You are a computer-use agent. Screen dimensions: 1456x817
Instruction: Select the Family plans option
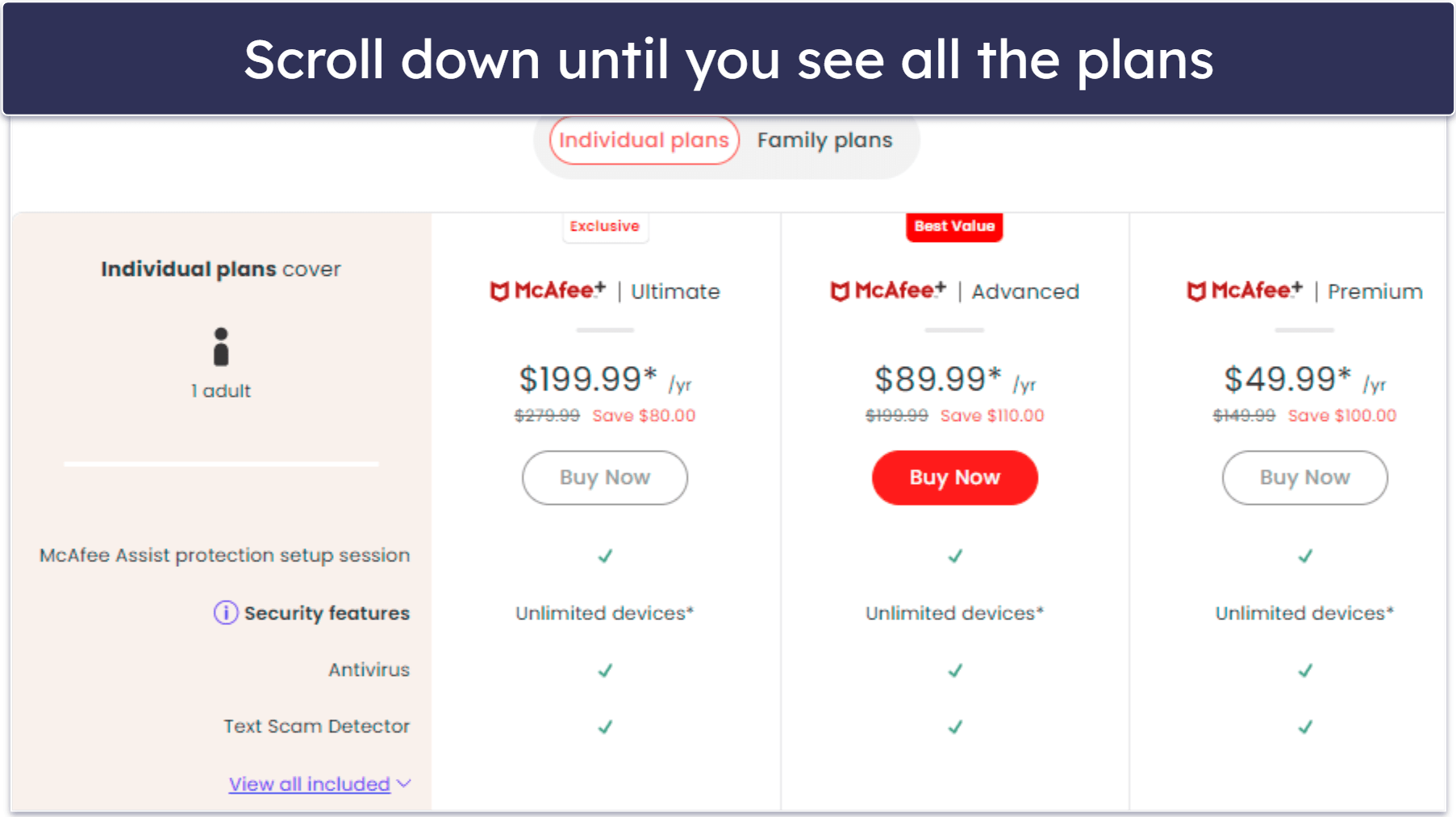pyautogui.click(x=823, y=140)
